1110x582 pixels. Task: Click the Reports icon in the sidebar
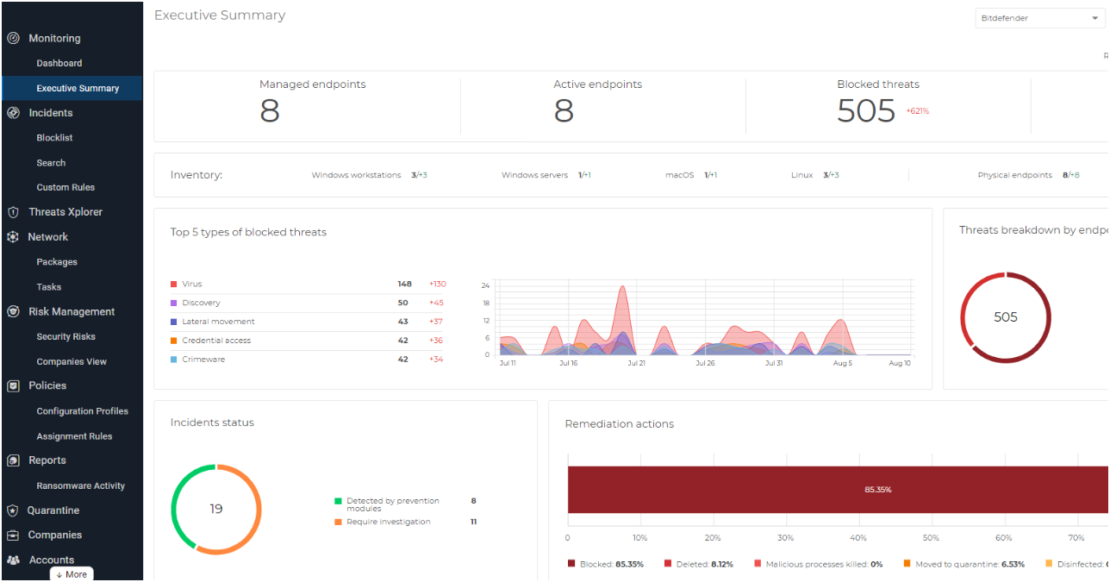11,460
